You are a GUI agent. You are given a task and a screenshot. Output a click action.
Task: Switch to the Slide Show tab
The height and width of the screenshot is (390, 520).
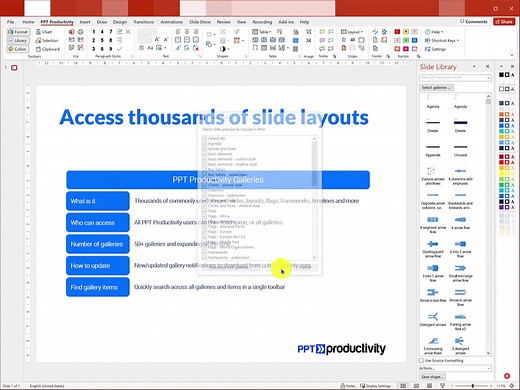(200, 22)
